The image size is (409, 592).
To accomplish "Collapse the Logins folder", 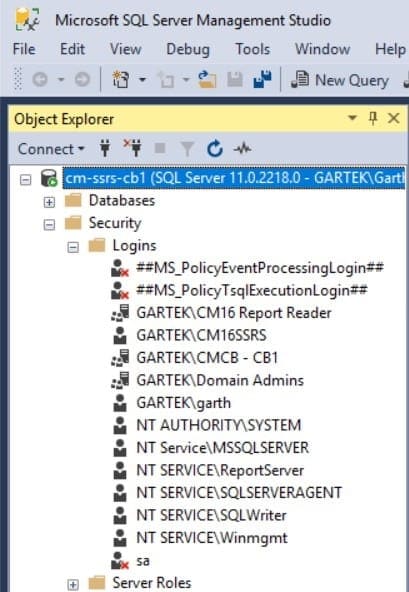I will pos(73,247).
